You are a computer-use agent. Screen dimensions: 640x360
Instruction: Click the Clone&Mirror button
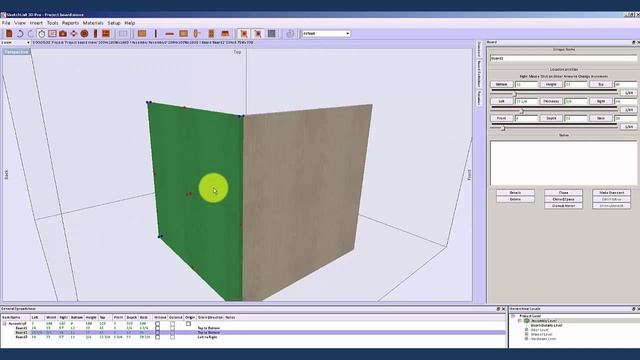point(563,206)
